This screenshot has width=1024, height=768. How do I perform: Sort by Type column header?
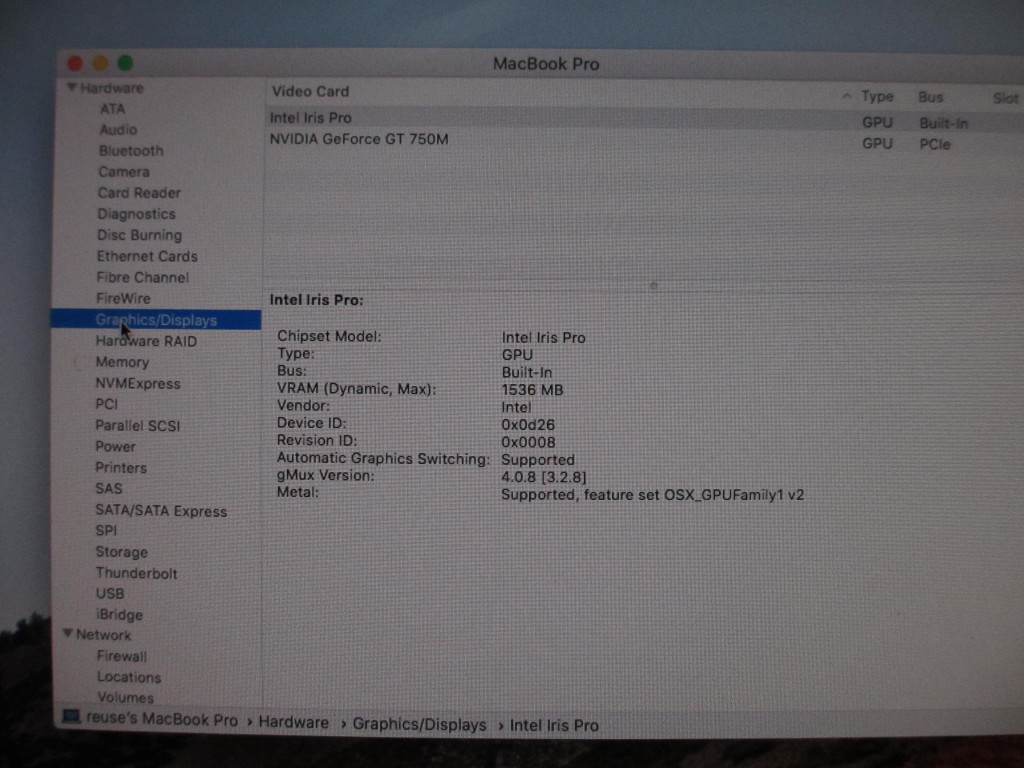pos(876,97)
